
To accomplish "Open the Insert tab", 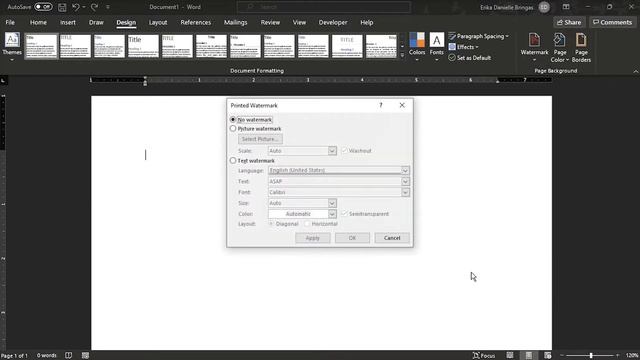I will click(x=68, y=22).
